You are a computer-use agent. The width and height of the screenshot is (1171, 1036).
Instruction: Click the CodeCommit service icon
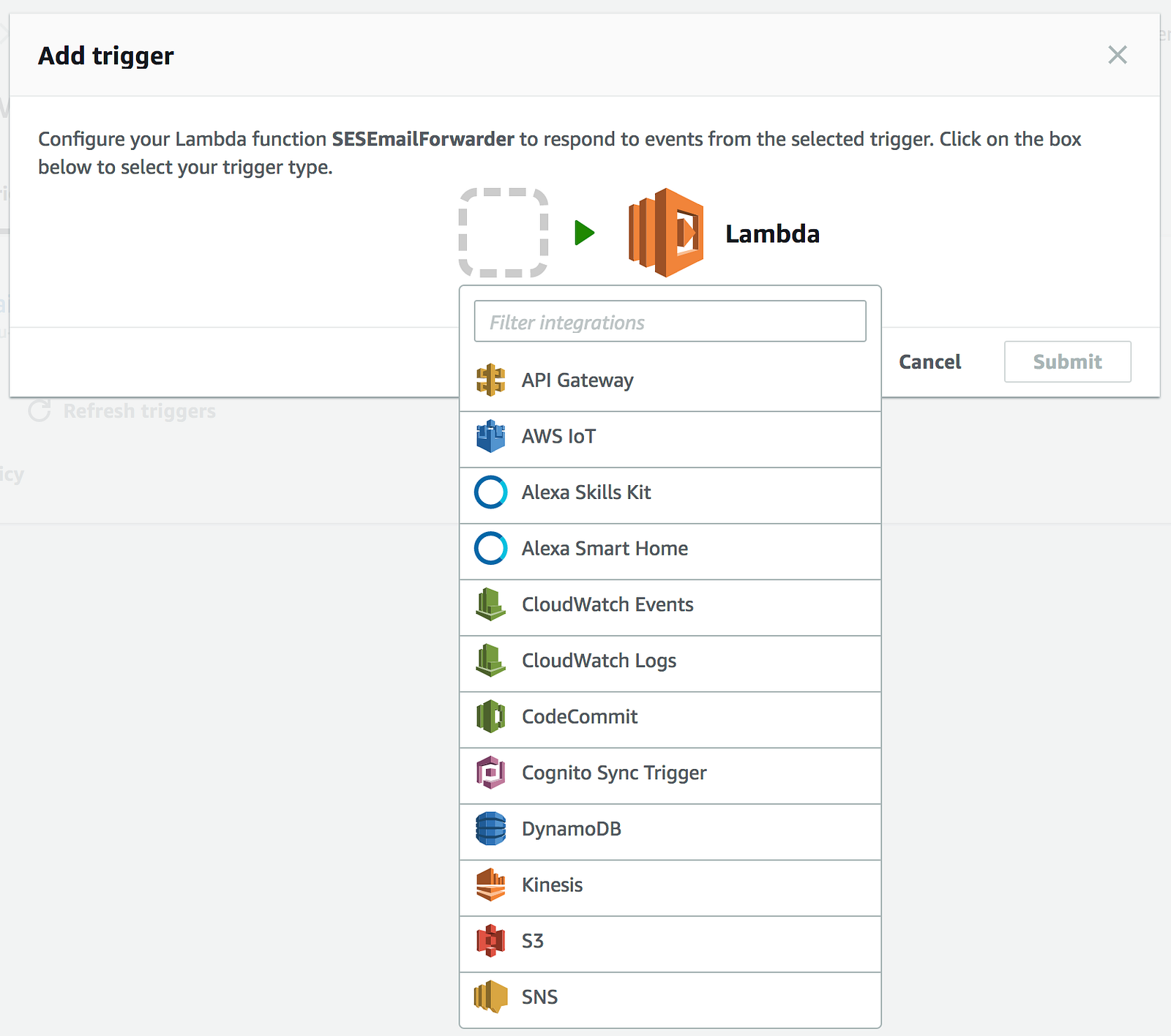pyautogui.click(x=490, y=716)
